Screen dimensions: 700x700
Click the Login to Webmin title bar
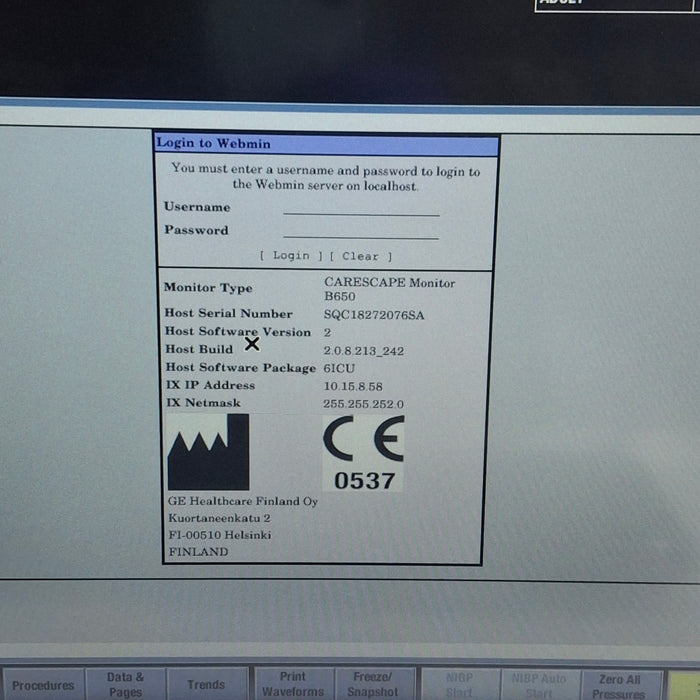326,144
